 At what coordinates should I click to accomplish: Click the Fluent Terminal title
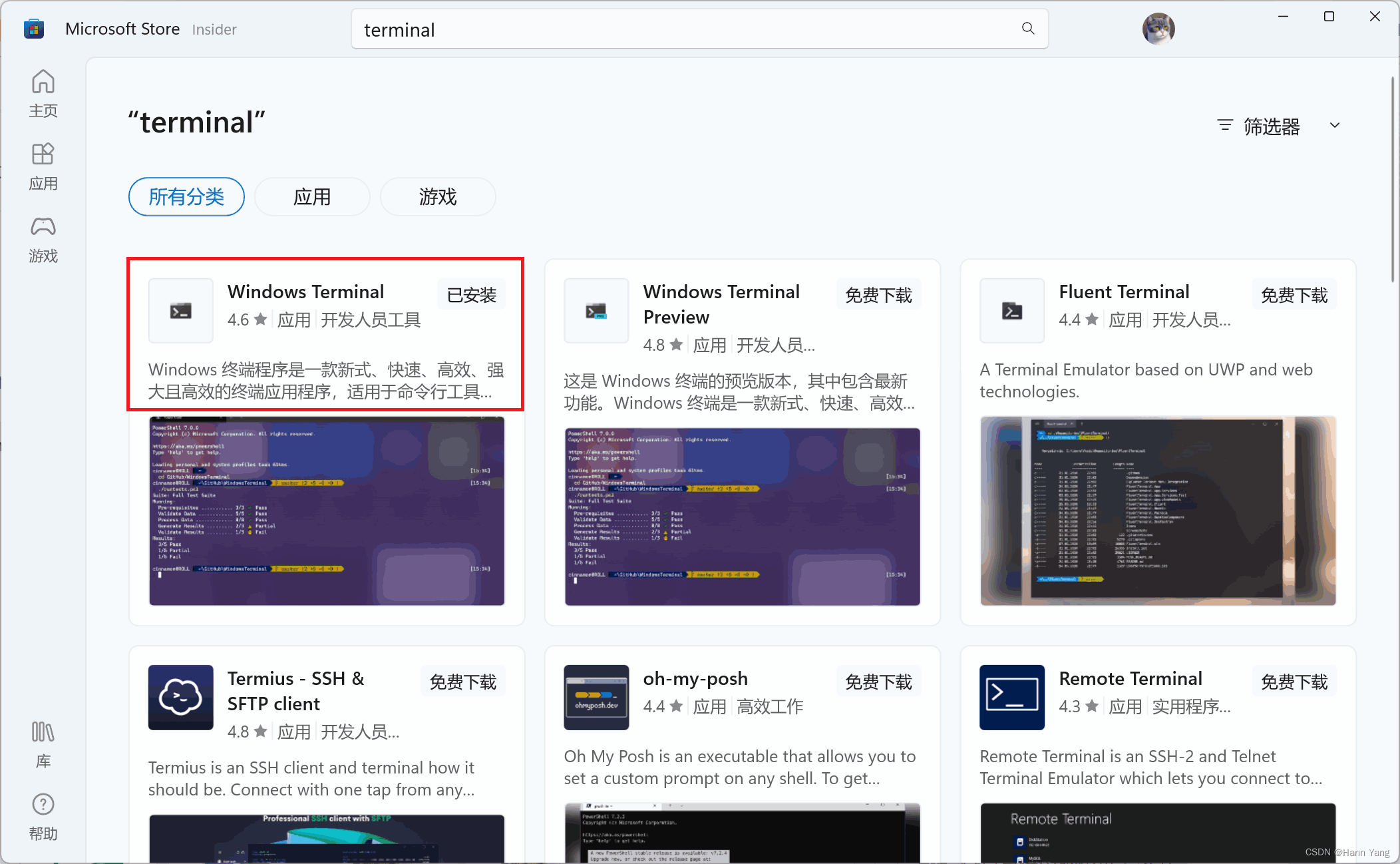[1124, 292]
